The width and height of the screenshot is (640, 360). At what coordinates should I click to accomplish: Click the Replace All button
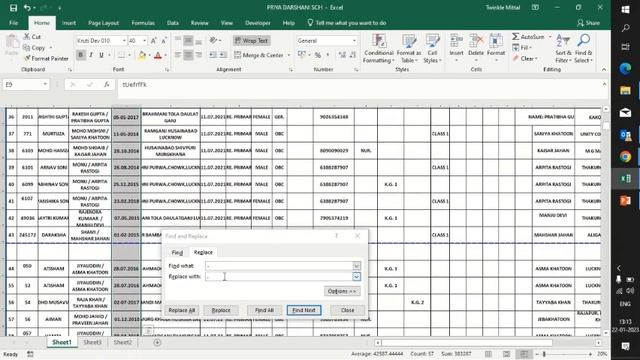click(x=182, y=310)
